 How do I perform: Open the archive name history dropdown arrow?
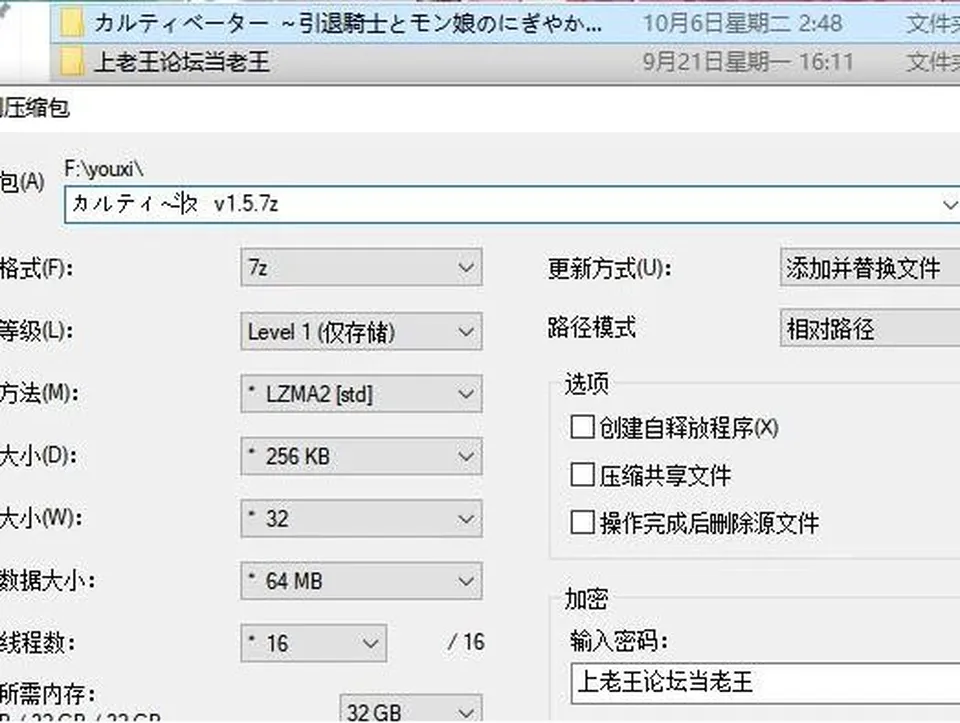click(x=949, y=204)
